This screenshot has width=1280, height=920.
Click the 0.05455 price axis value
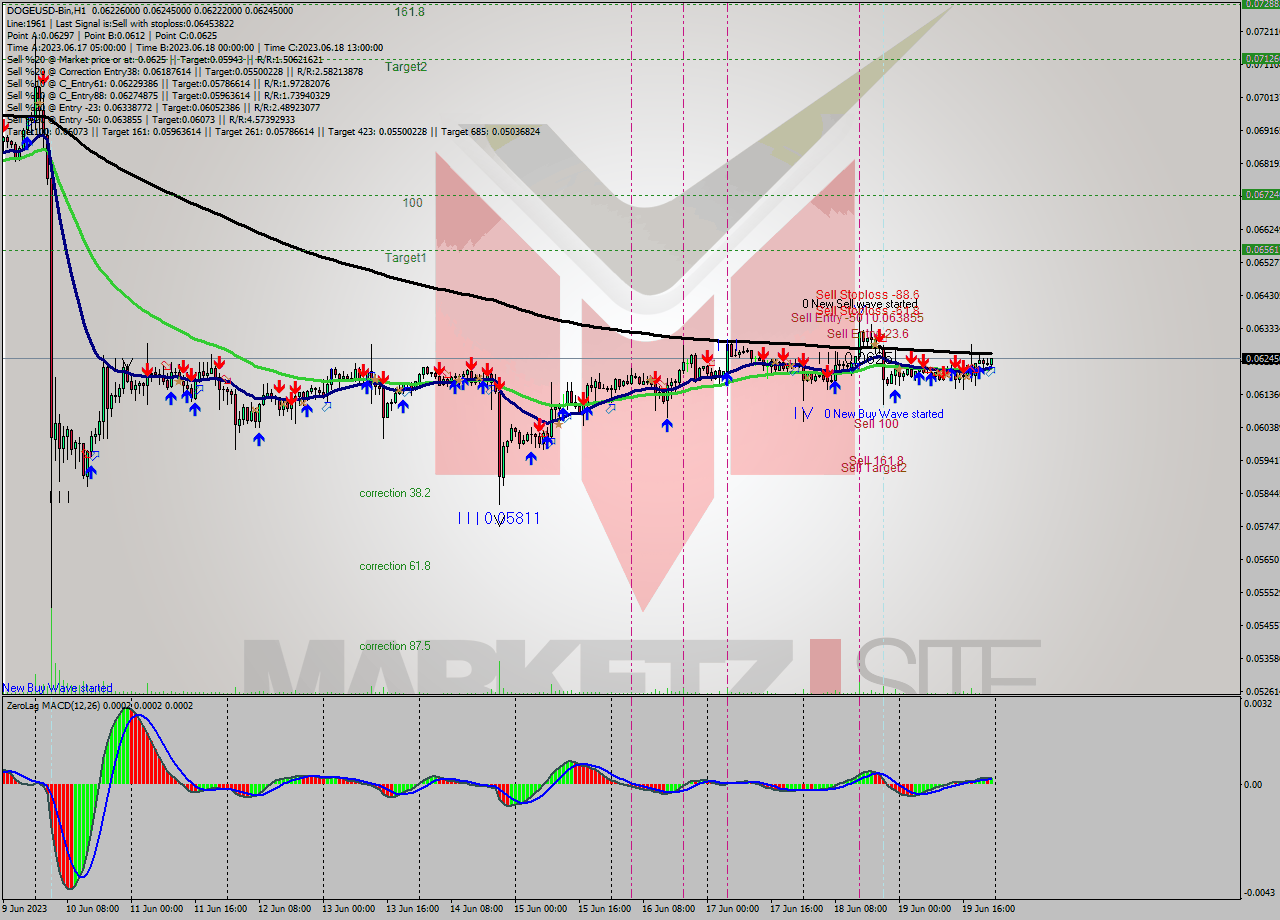point(1263,625)
